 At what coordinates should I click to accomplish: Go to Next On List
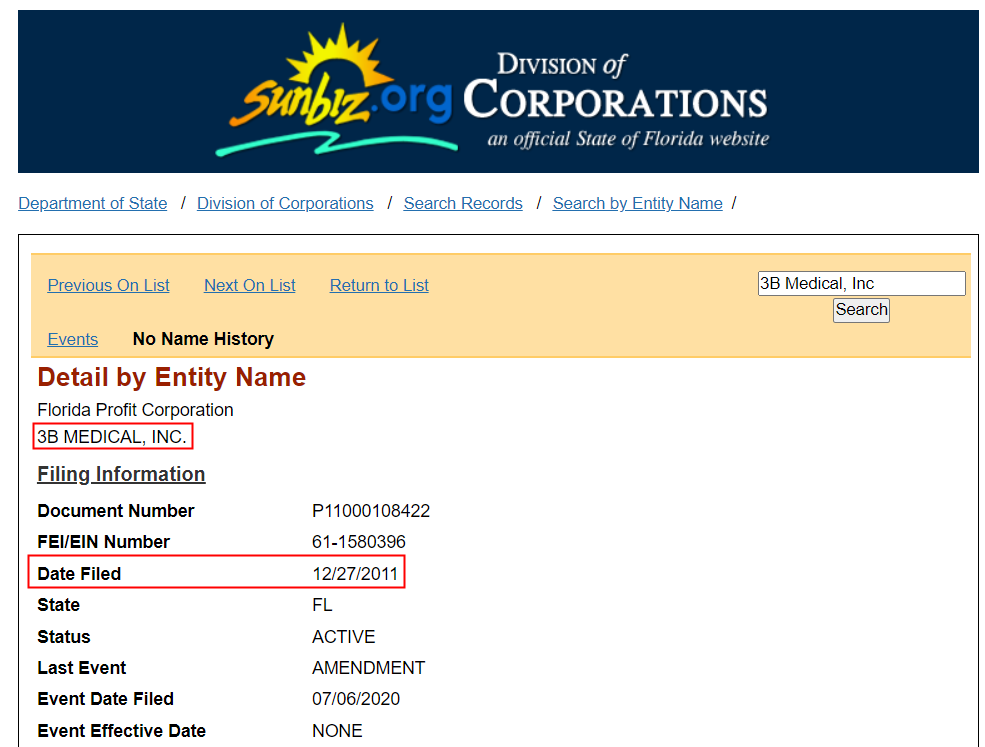tap(249, 285)
